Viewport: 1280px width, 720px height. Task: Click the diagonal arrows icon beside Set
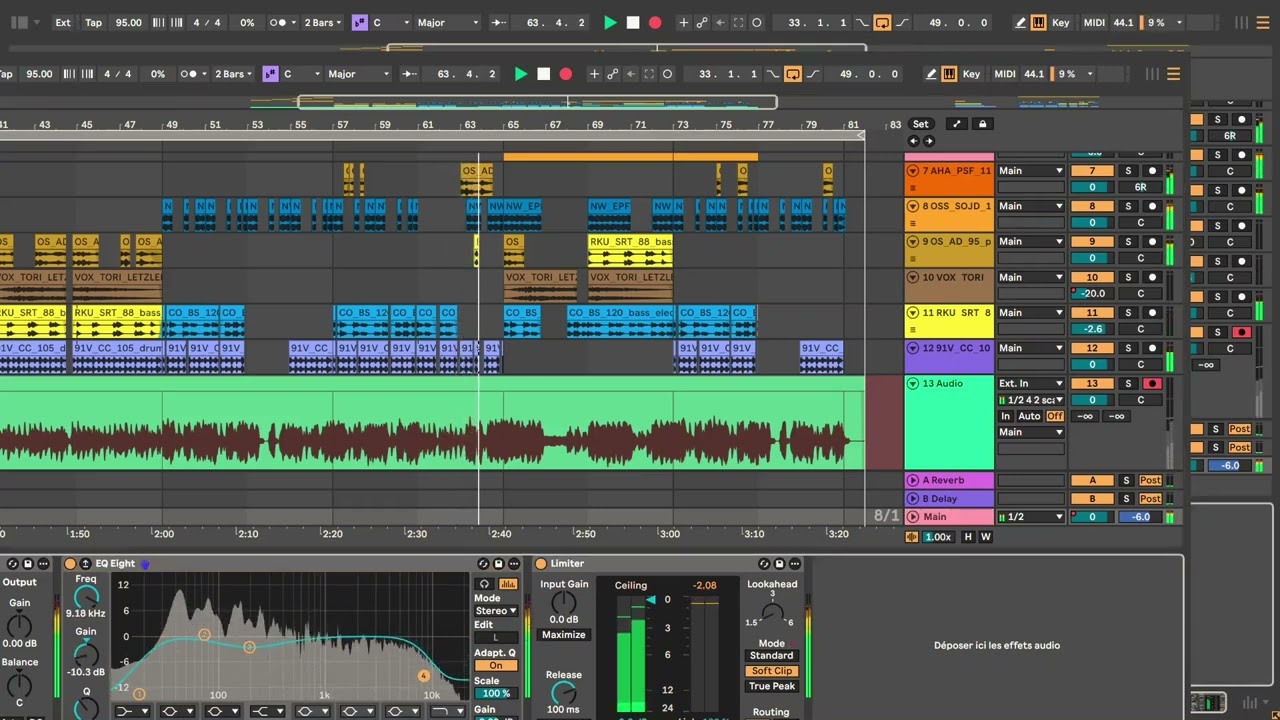click(957, 124)
